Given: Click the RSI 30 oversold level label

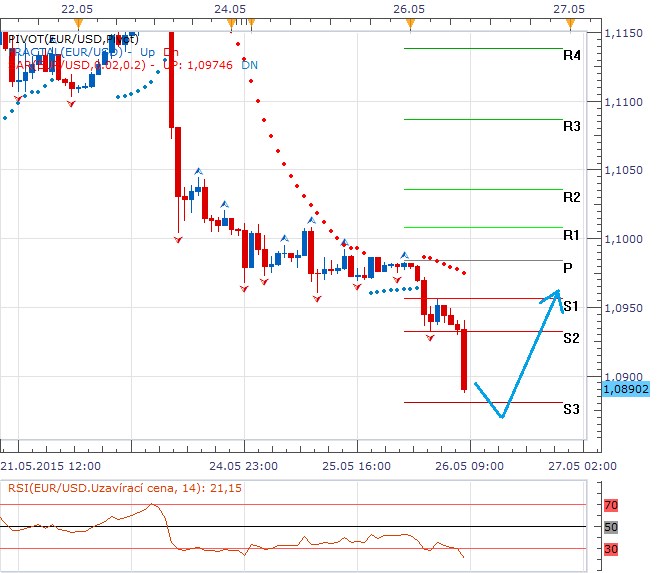Looking at the screenshot, I should pyautogui.click(x=611, y=549).
